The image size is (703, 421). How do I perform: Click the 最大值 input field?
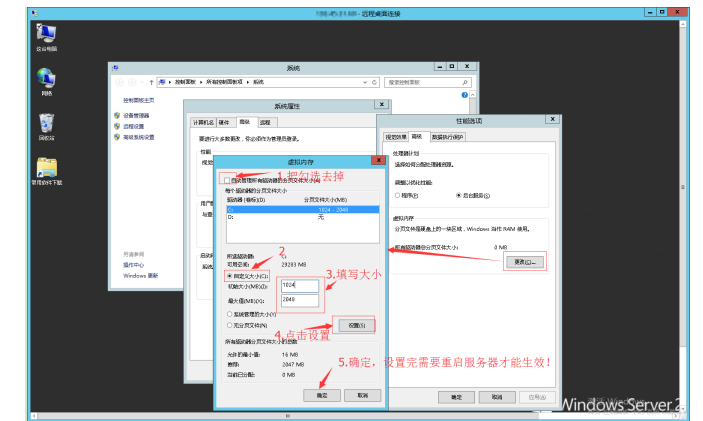click(299, 300)
